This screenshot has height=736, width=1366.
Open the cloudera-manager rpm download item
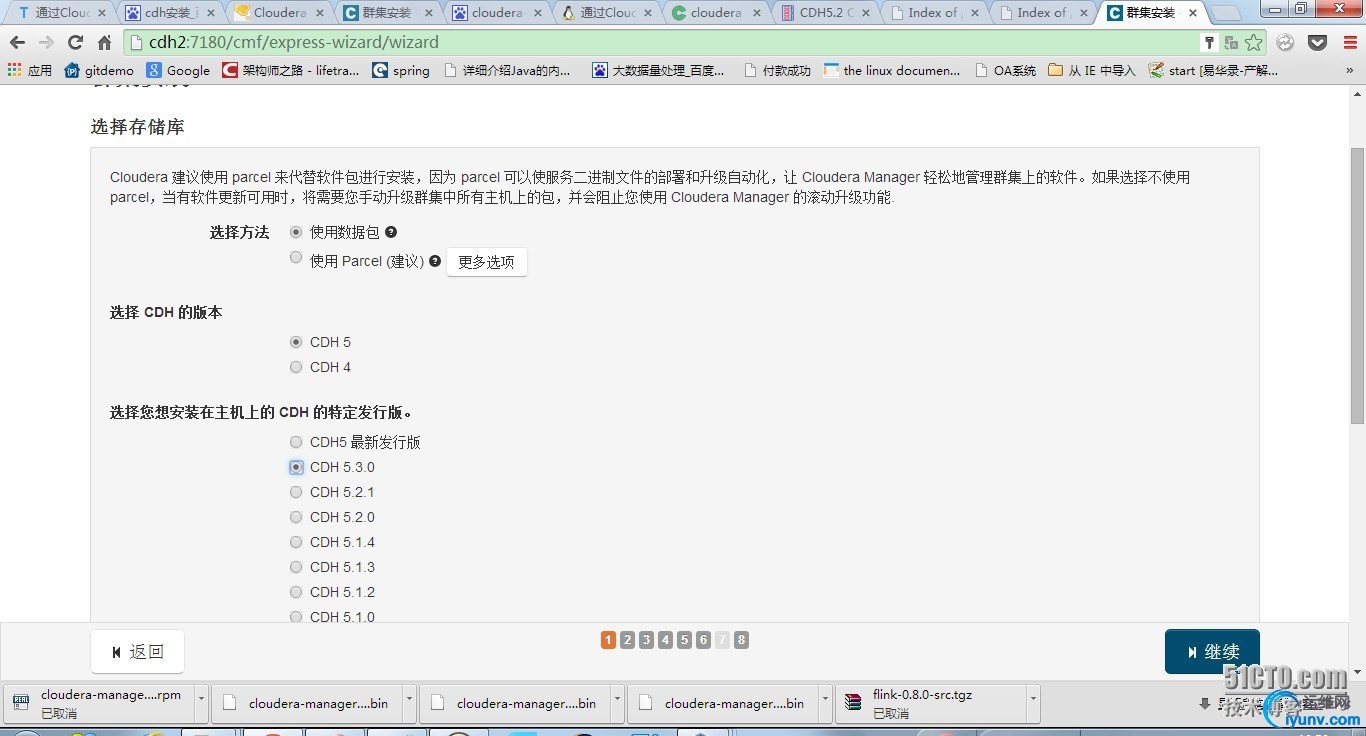pos(100,702)
